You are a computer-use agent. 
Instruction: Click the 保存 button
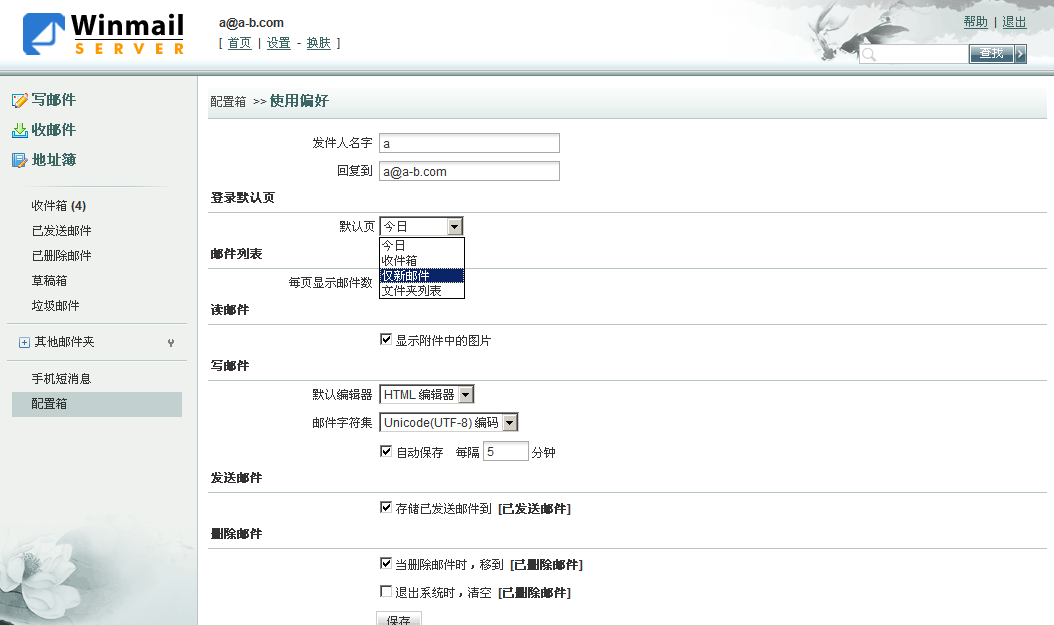tap(399, 619)
